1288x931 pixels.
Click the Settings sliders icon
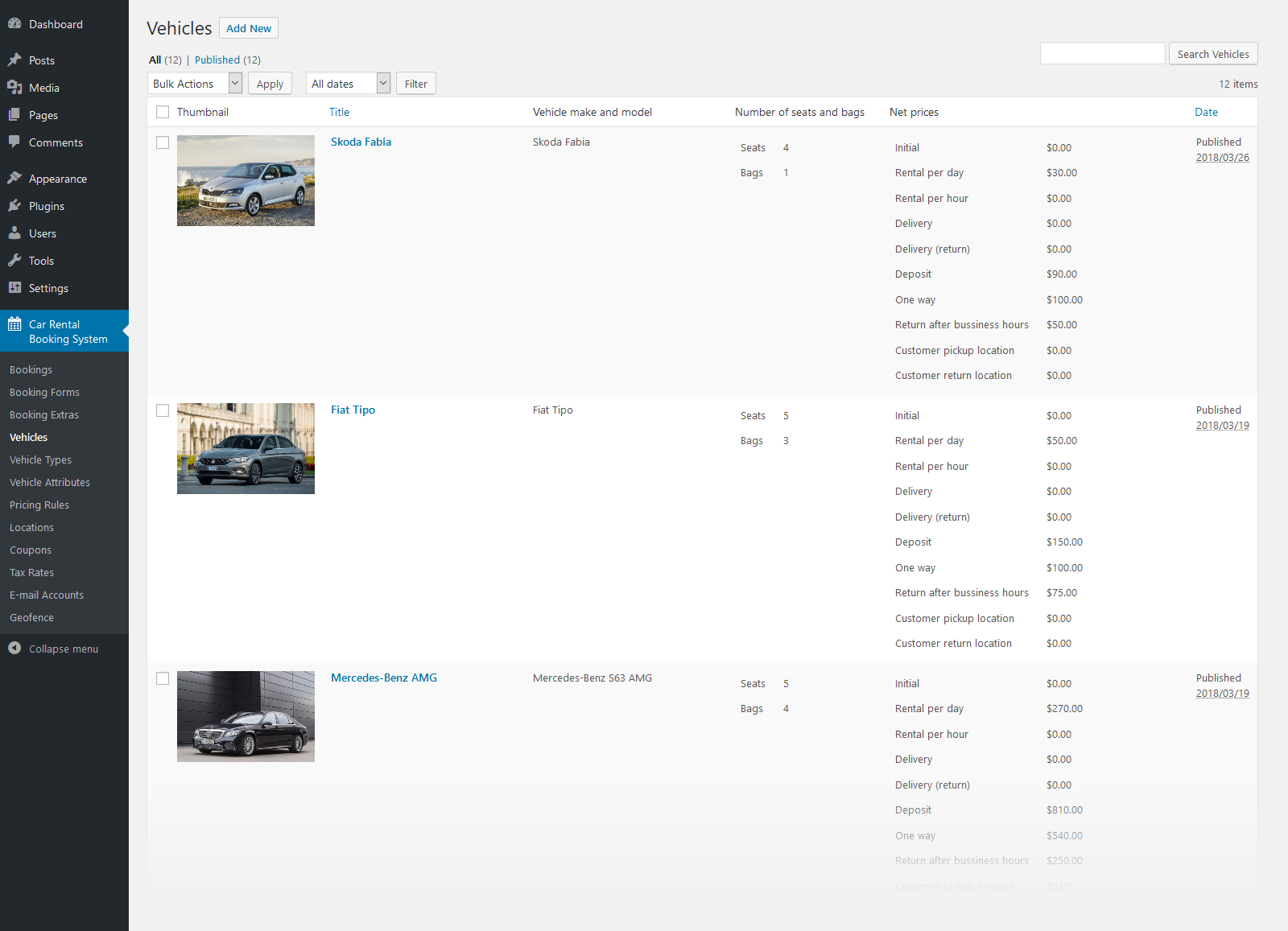14,288
